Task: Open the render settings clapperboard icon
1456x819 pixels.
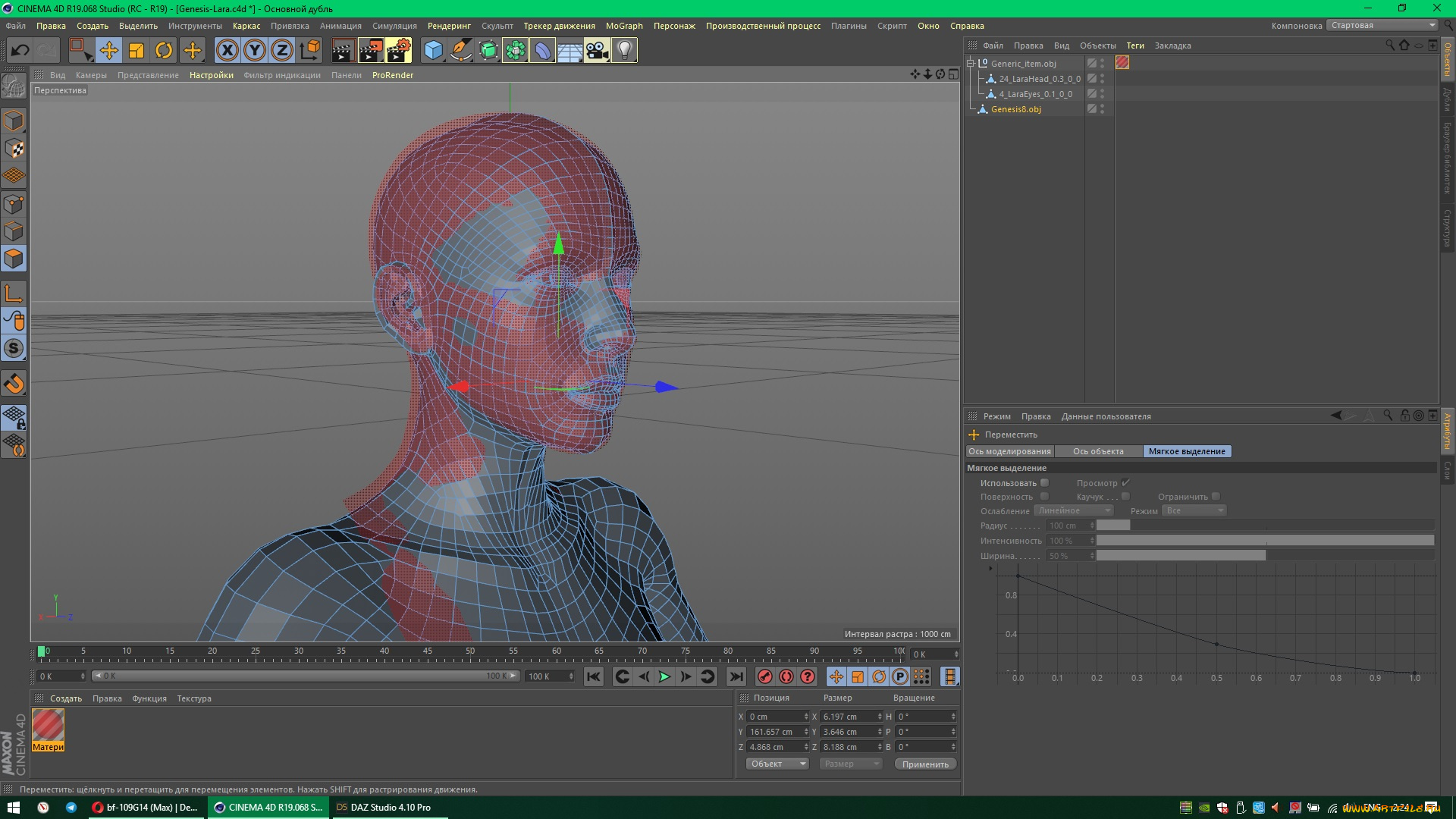Action: click(x=398, y=51)
